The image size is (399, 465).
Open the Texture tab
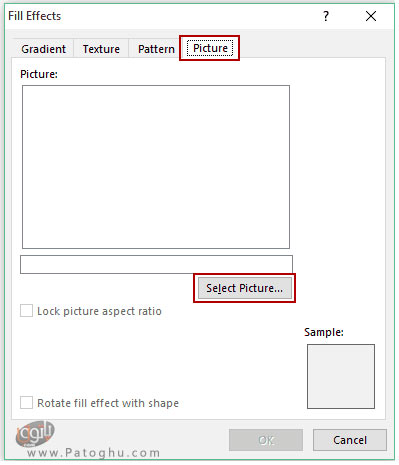101,49
